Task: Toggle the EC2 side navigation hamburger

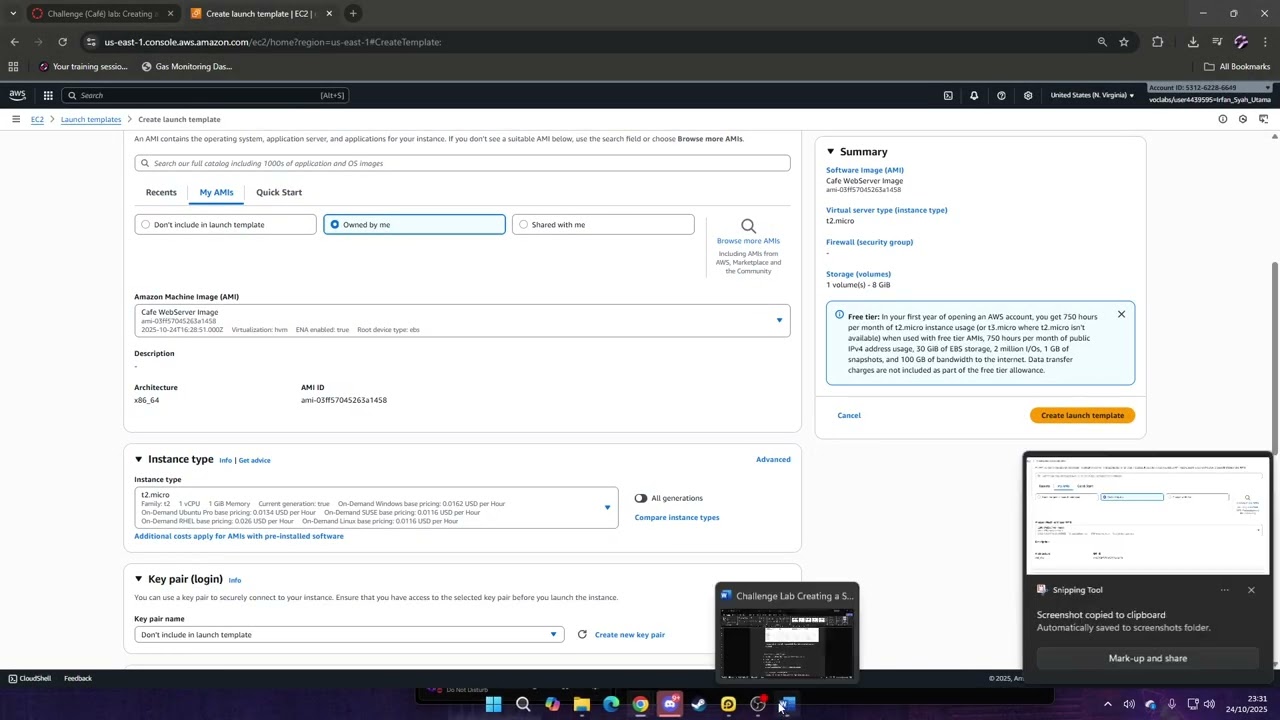Action: tap(16, 119)
